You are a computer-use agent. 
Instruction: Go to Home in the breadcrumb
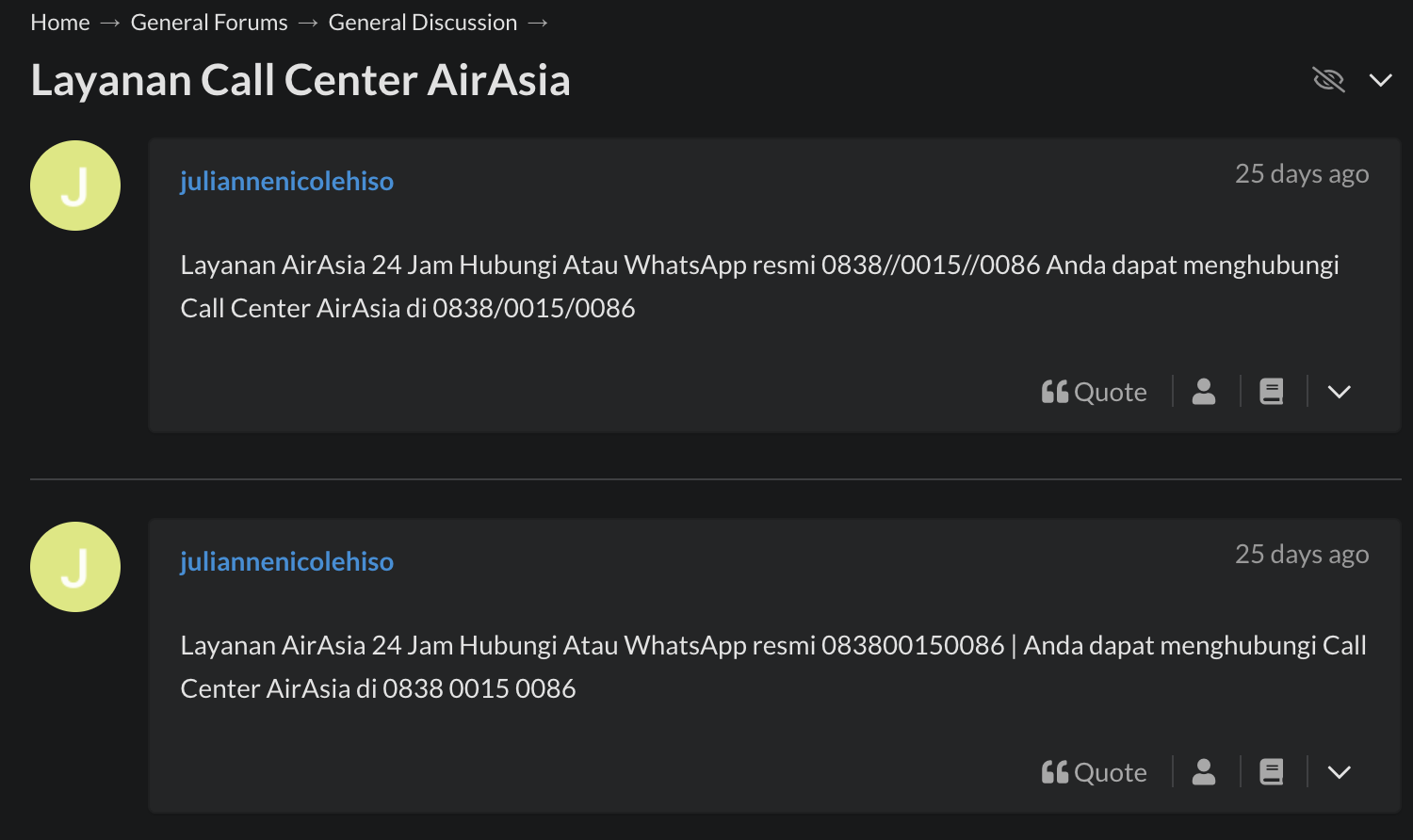click(x=60, y=23)
